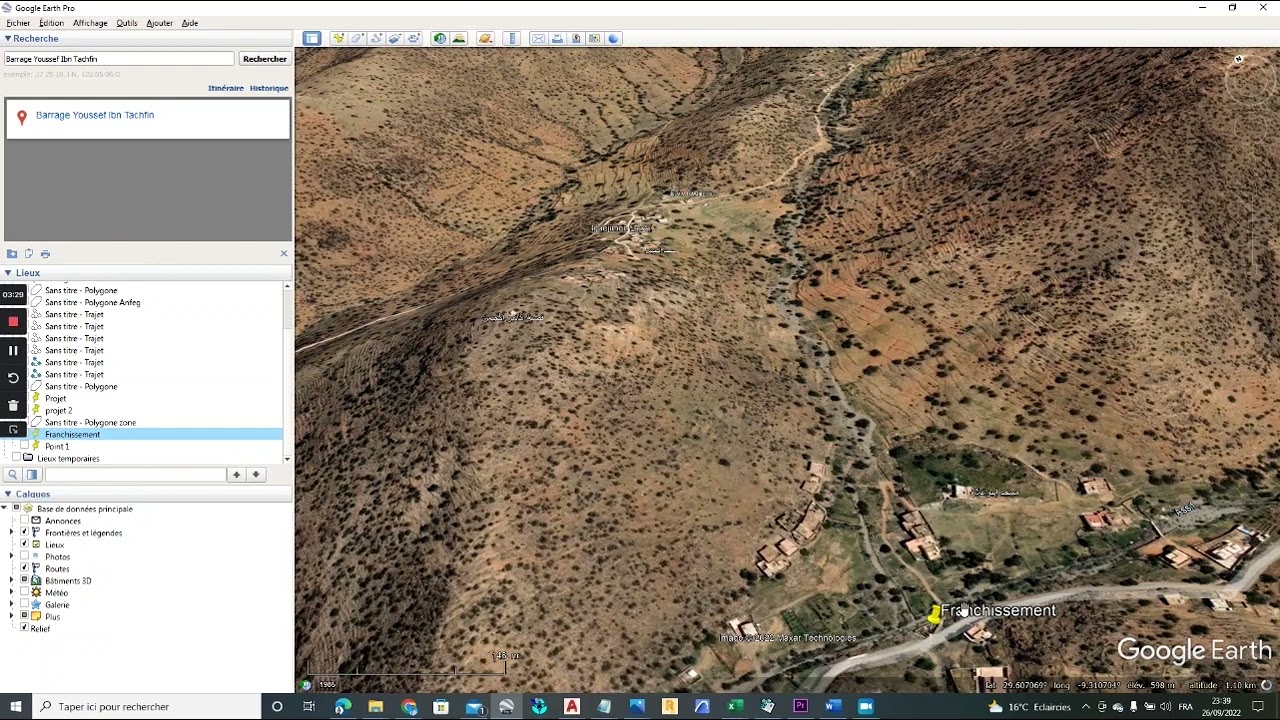Image resolution: width=1280 pixels, height=720 pixels.
Task: Click the Email envelope toolbar icon
Action: [x=538, y=38]
